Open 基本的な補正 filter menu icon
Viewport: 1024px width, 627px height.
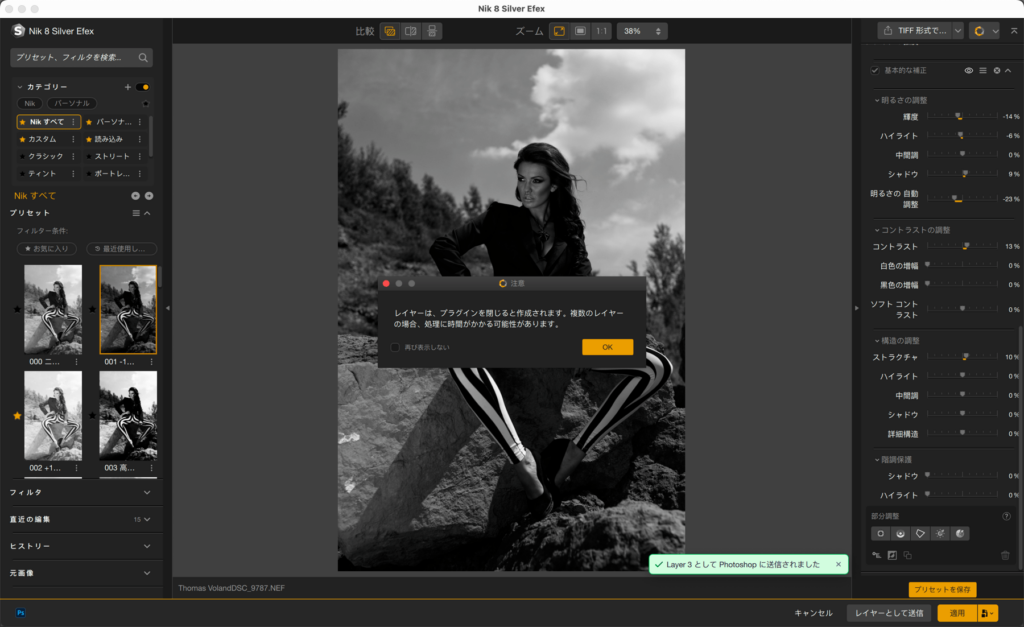(x=983, y=71)
